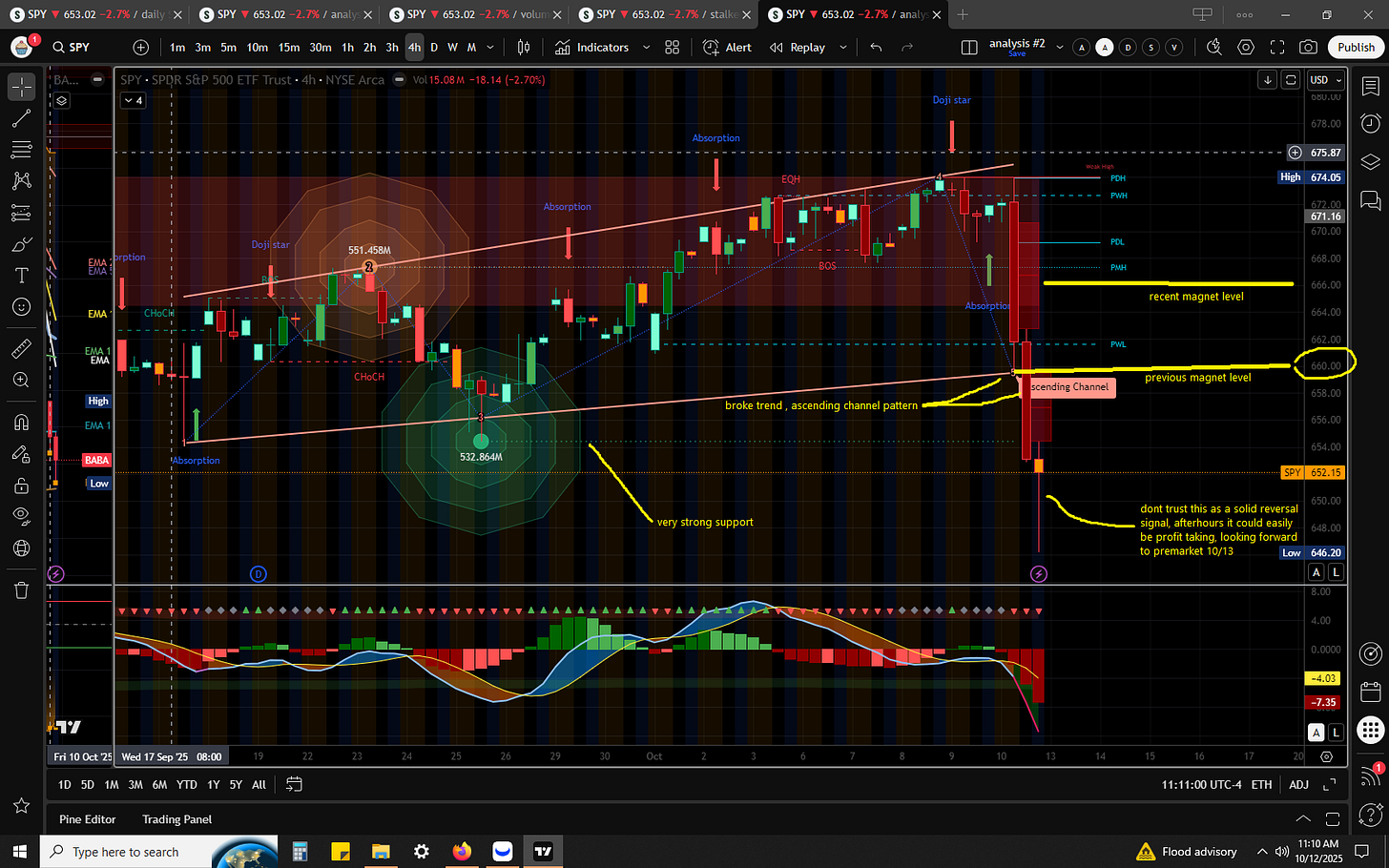Screen dimensions: 1389x868
Task: Open the layout setup split icon
Action: (x=969, y=47)
